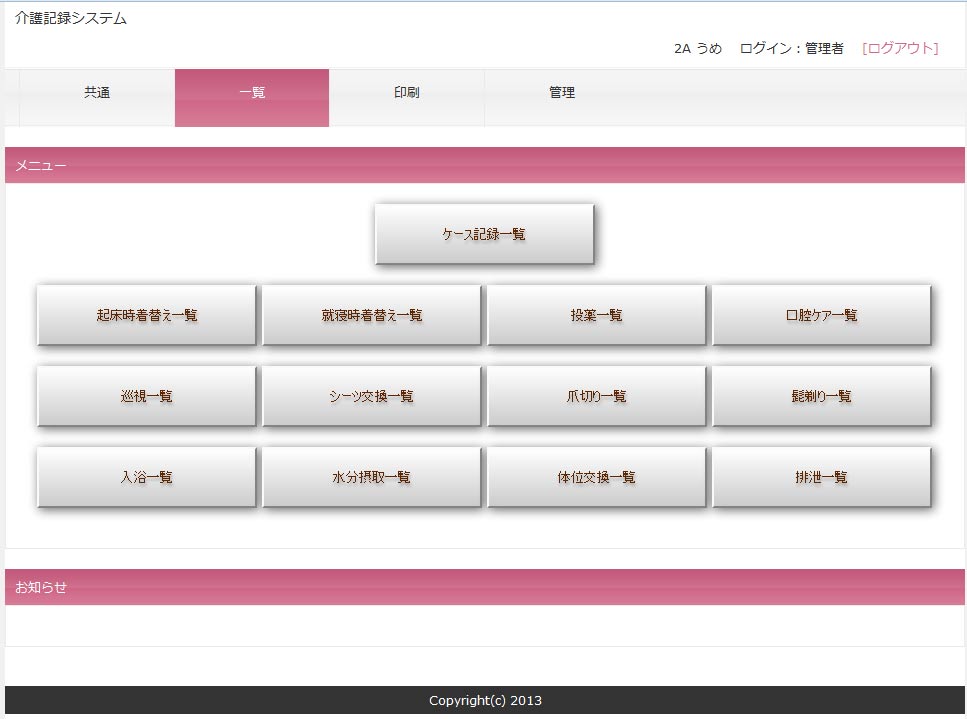The image size is (967, 719).
Task: Click シーツ交換一覧 button
Action: 372,396
